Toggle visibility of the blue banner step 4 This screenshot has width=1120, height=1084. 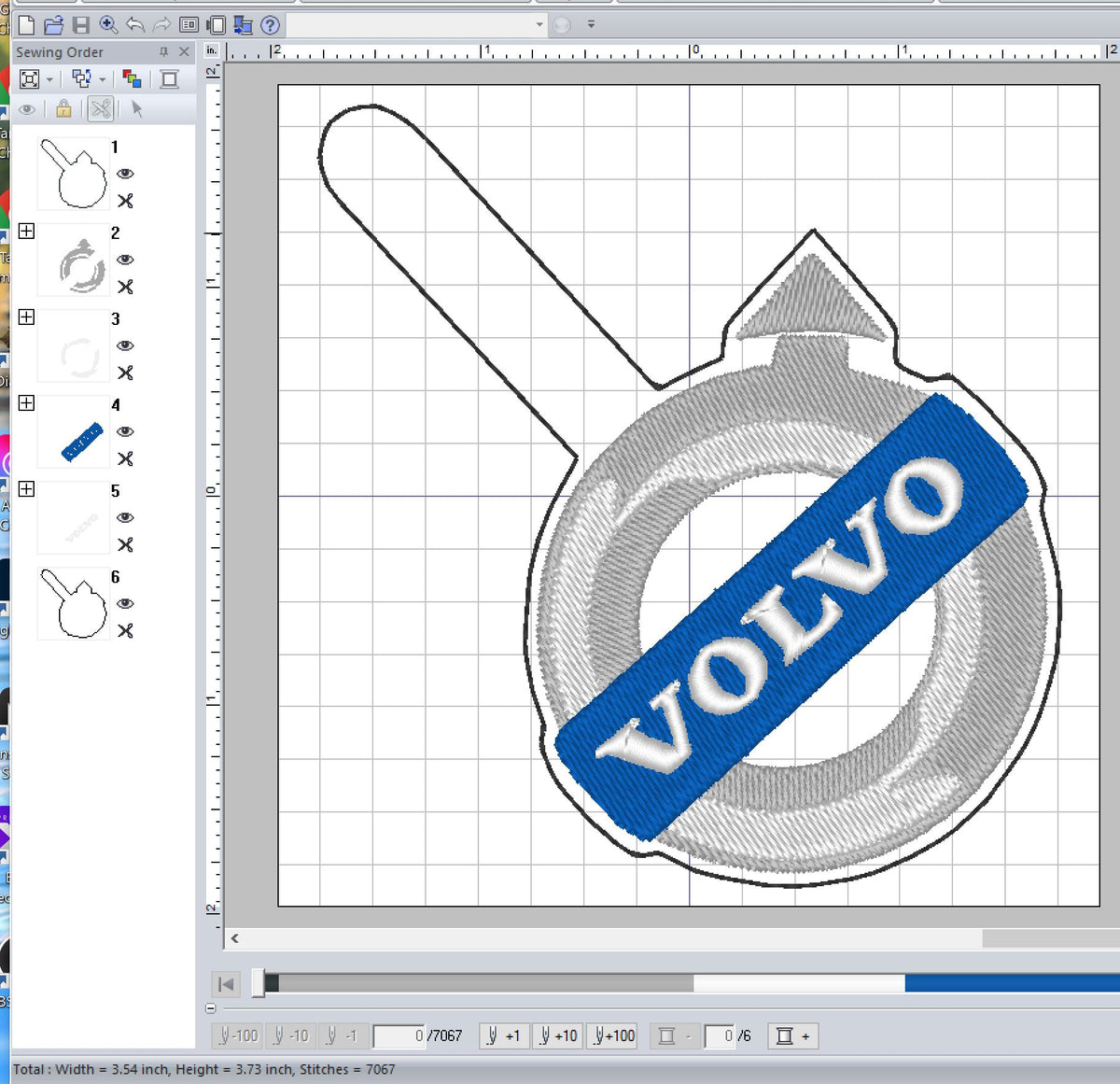click(124, 431)
